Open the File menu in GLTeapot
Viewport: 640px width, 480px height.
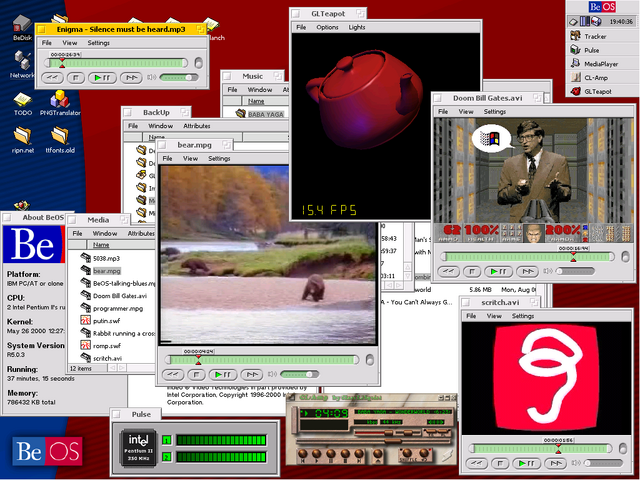(301, 27)
